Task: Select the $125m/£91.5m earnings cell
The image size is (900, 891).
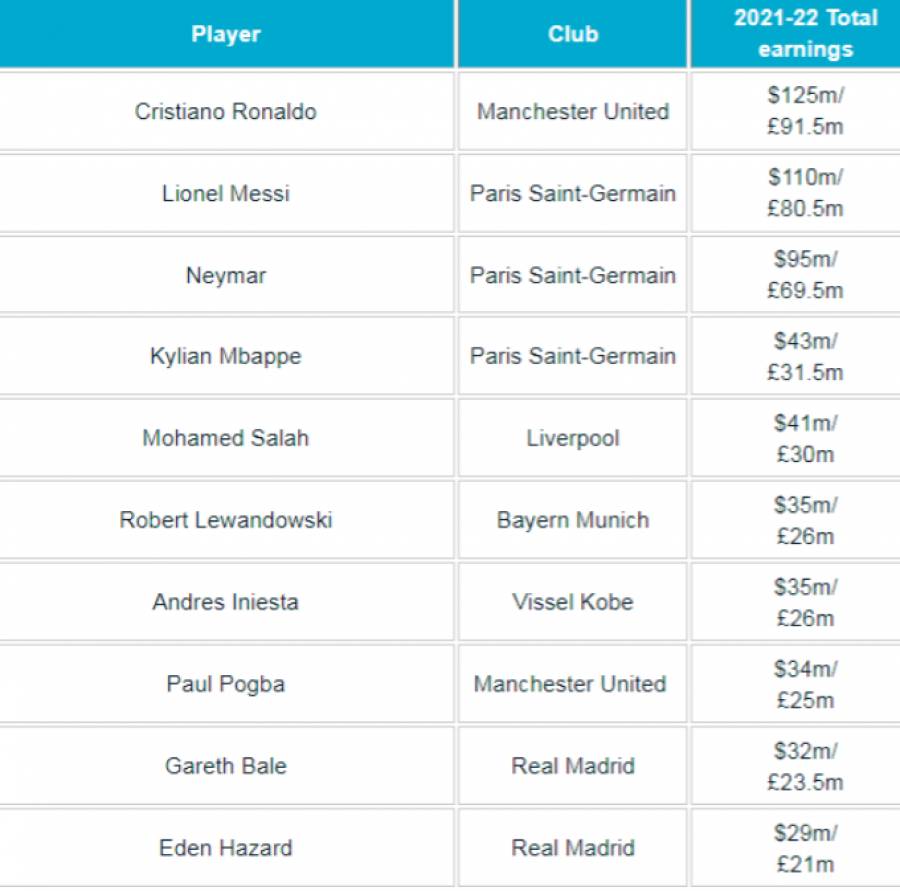Action: [x=795, y=111]
